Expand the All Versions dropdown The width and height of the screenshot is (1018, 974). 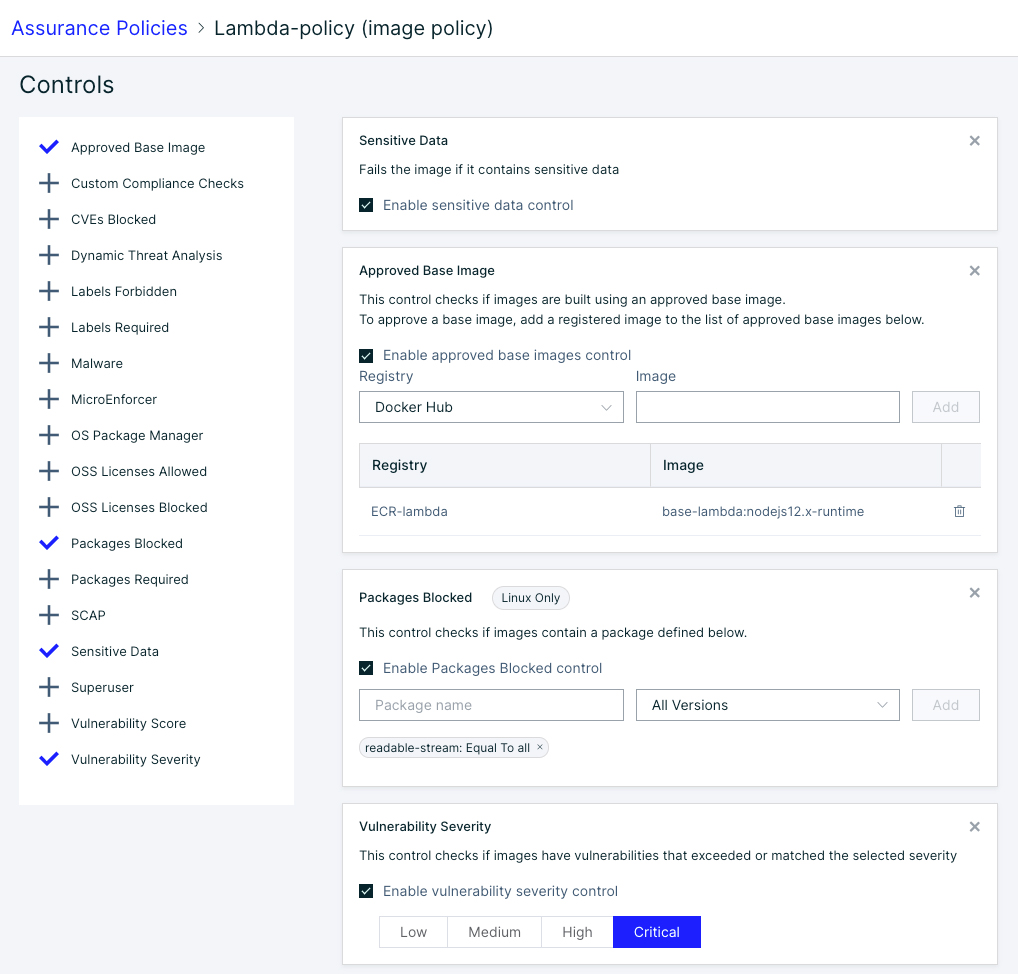[x=768, y=705]
